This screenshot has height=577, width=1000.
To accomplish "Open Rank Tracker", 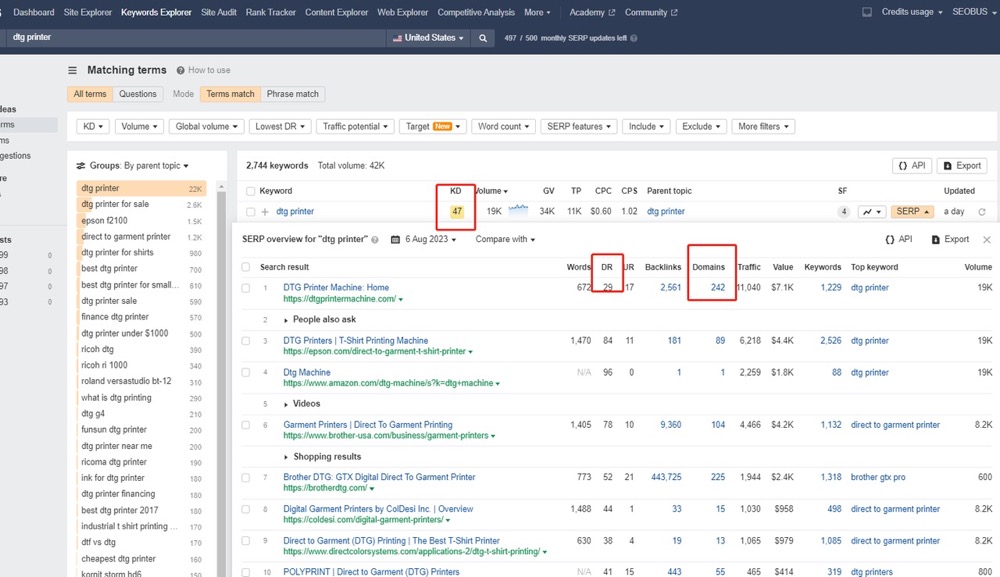I will (x=271, y=12).
